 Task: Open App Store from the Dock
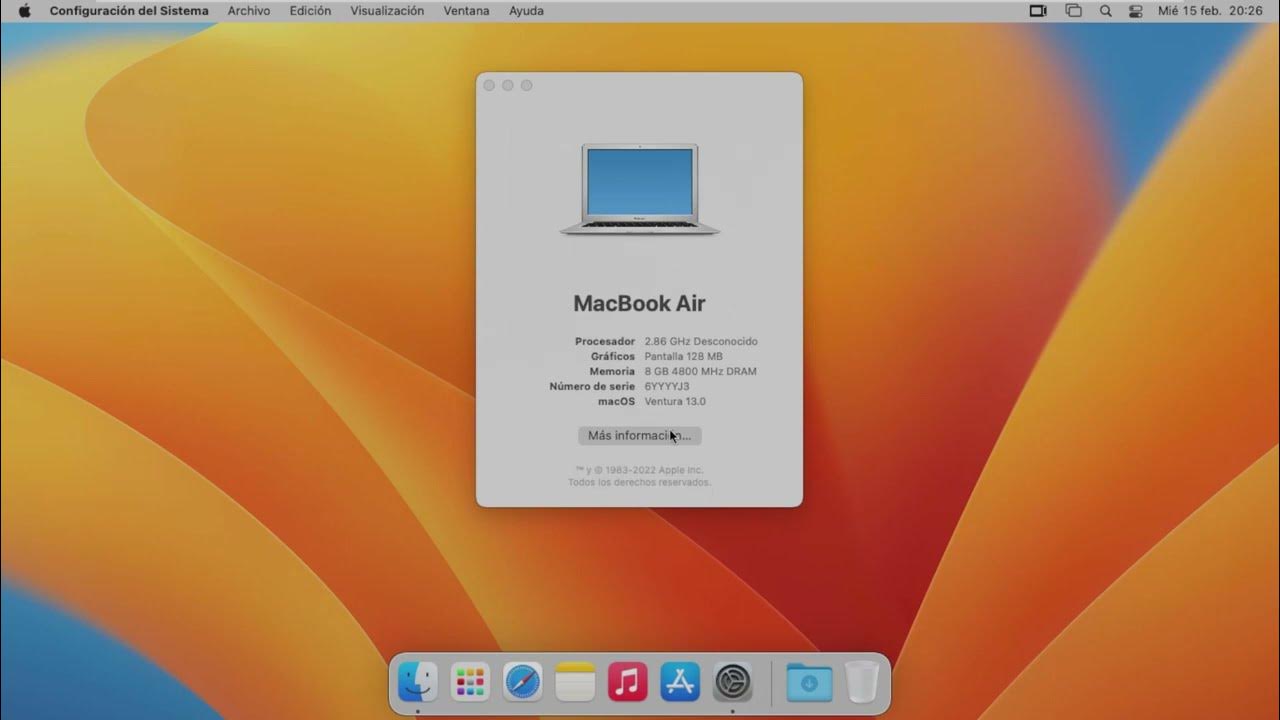tap(680, 682)
